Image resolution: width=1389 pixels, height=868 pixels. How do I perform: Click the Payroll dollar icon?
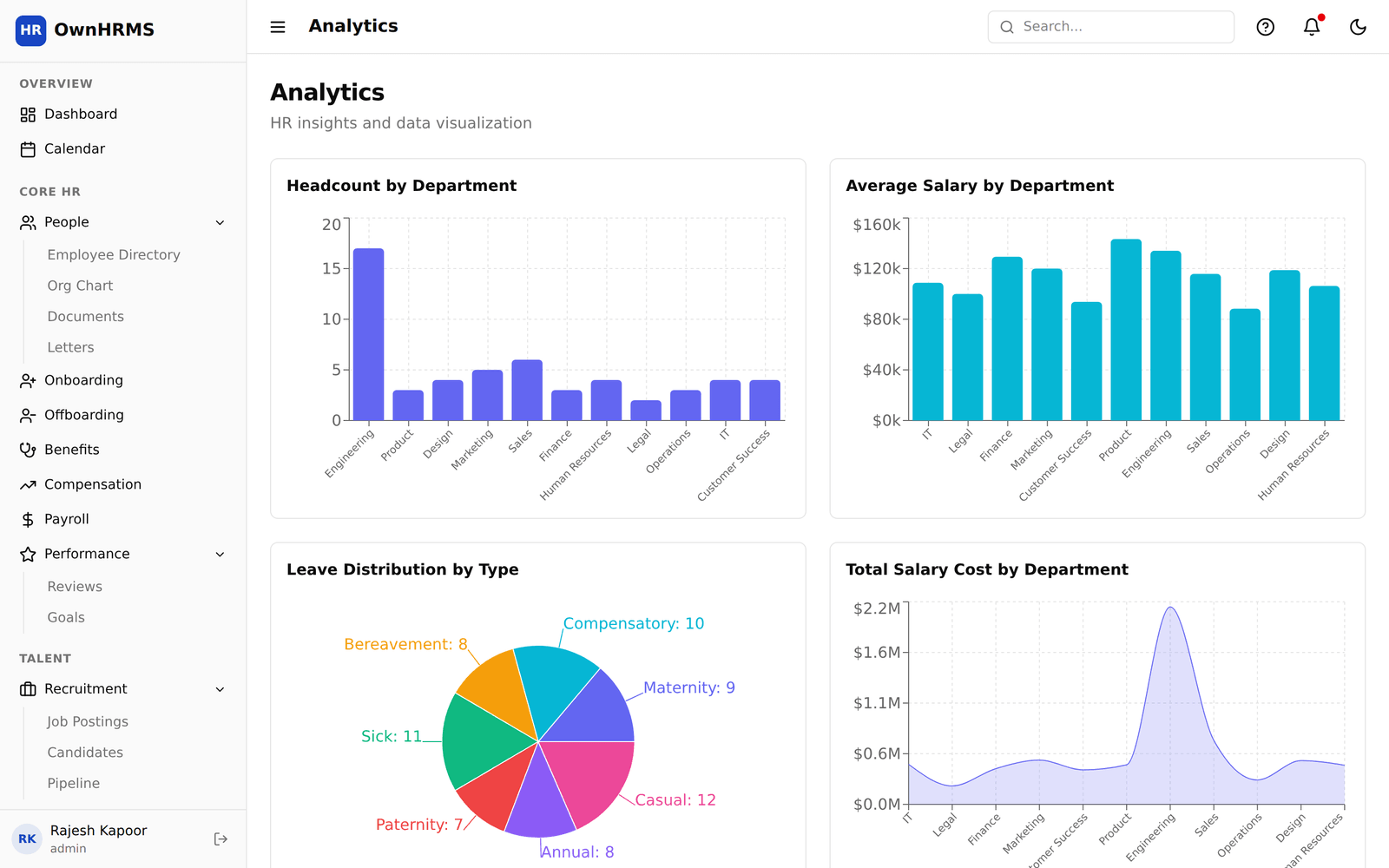click(x=28, y=520)
